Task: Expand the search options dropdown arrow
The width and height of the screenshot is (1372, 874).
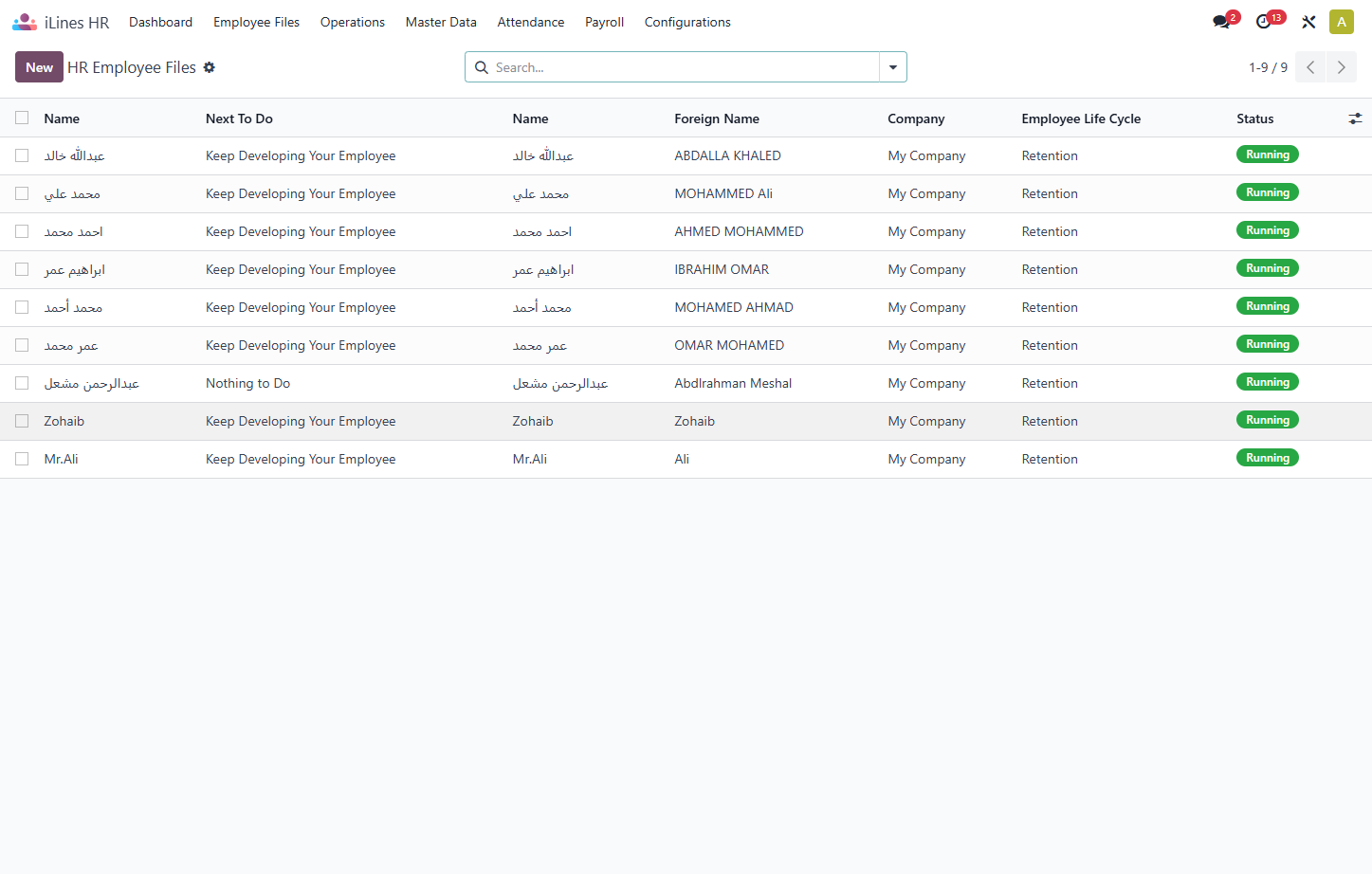Action: (893, 67)
